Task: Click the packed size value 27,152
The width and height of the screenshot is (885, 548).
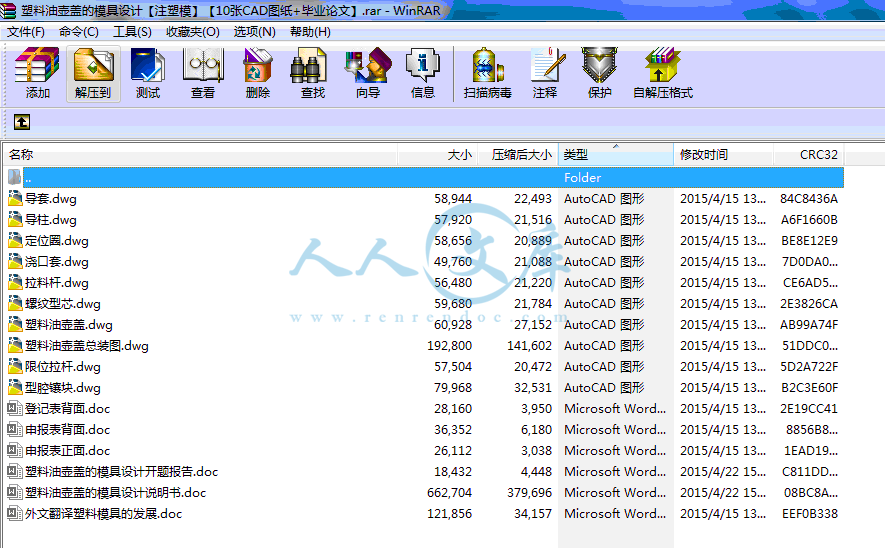Action: coord(533,325)
